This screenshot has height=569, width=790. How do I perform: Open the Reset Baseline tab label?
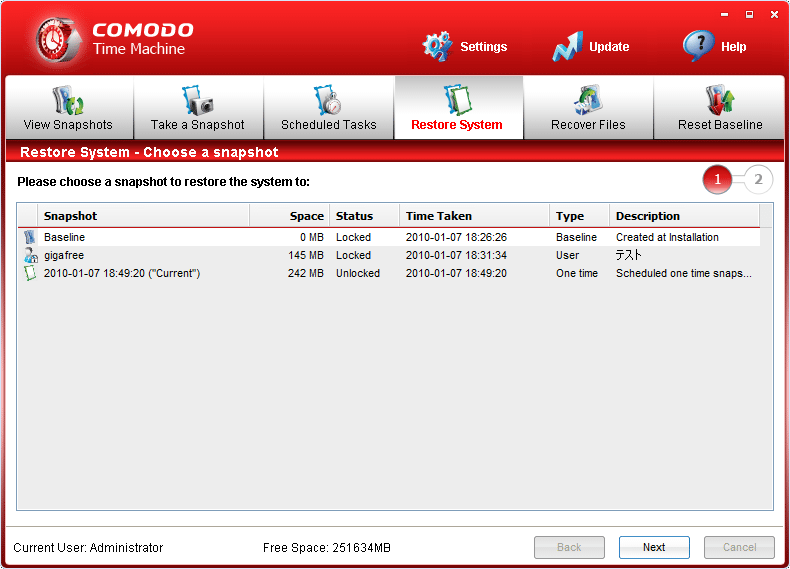(x=720, y=124)
